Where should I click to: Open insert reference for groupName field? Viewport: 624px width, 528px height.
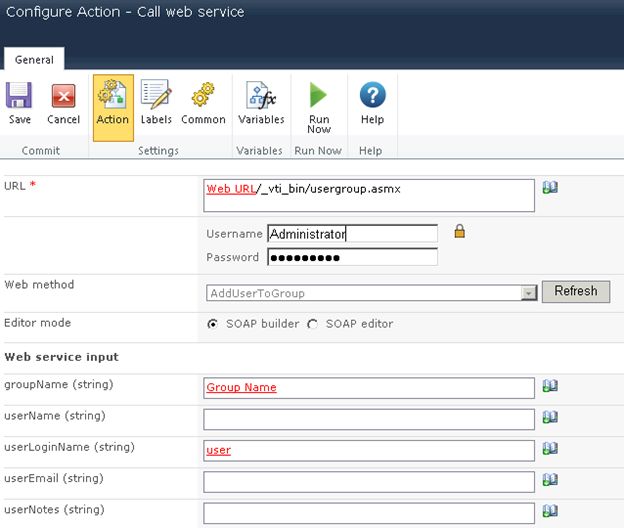550,386
